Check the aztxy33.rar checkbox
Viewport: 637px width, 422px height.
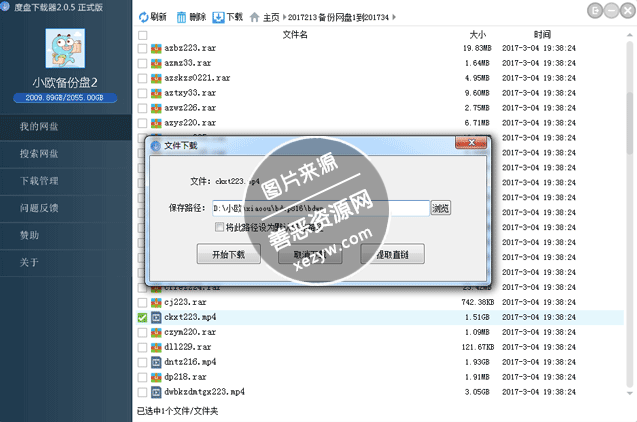pyautogui.click(x=142, y=94)
